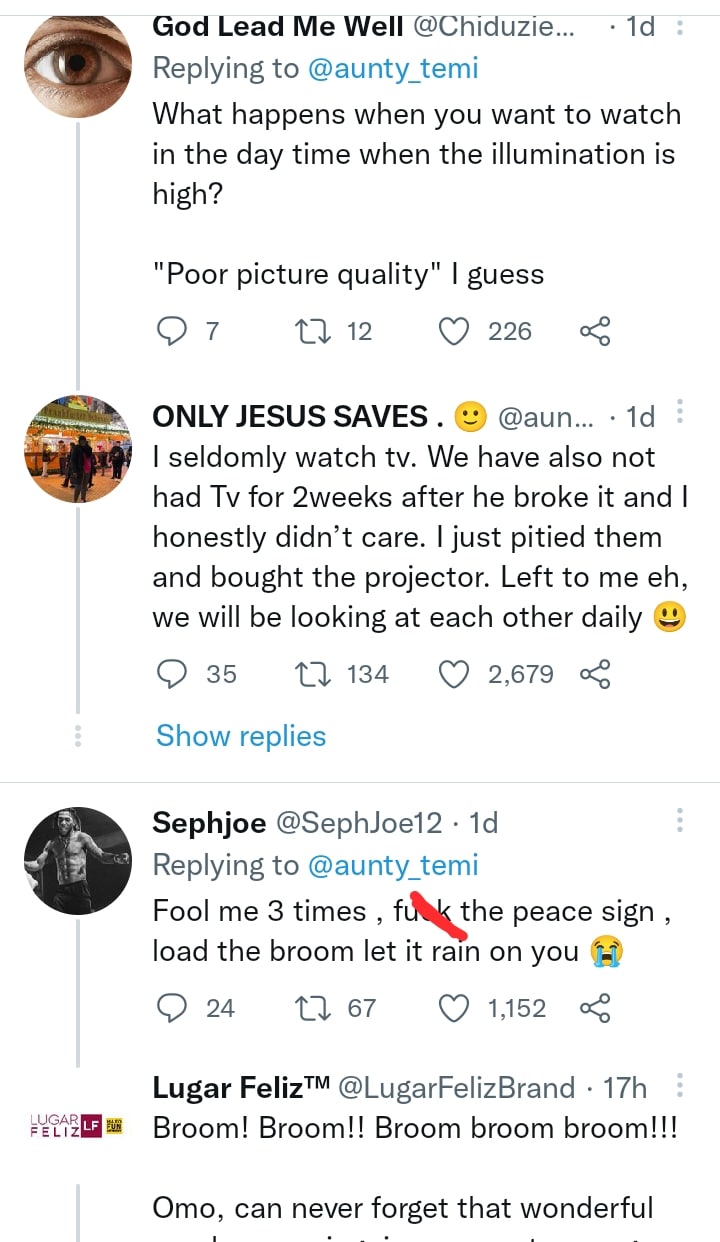Open the eye avatar of God Lead Me Well
This screenshot has width=720, height=1242.
(77, 62)
